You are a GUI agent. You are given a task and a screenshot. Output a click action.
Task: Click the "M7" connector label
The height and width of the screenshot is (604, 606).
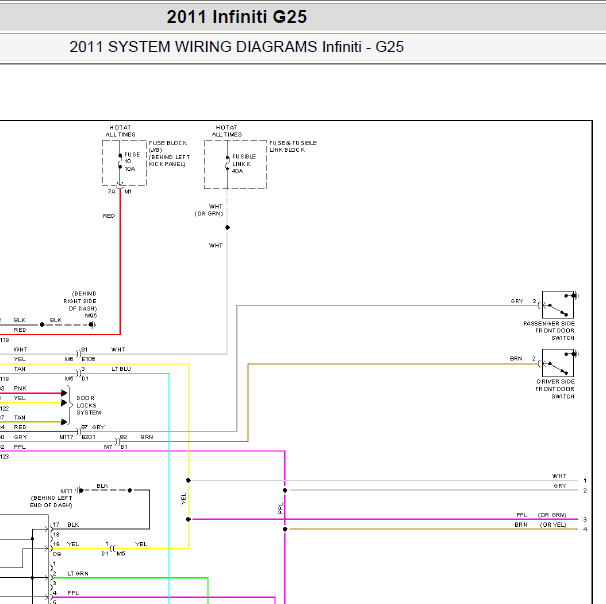[x=108, y=447]
